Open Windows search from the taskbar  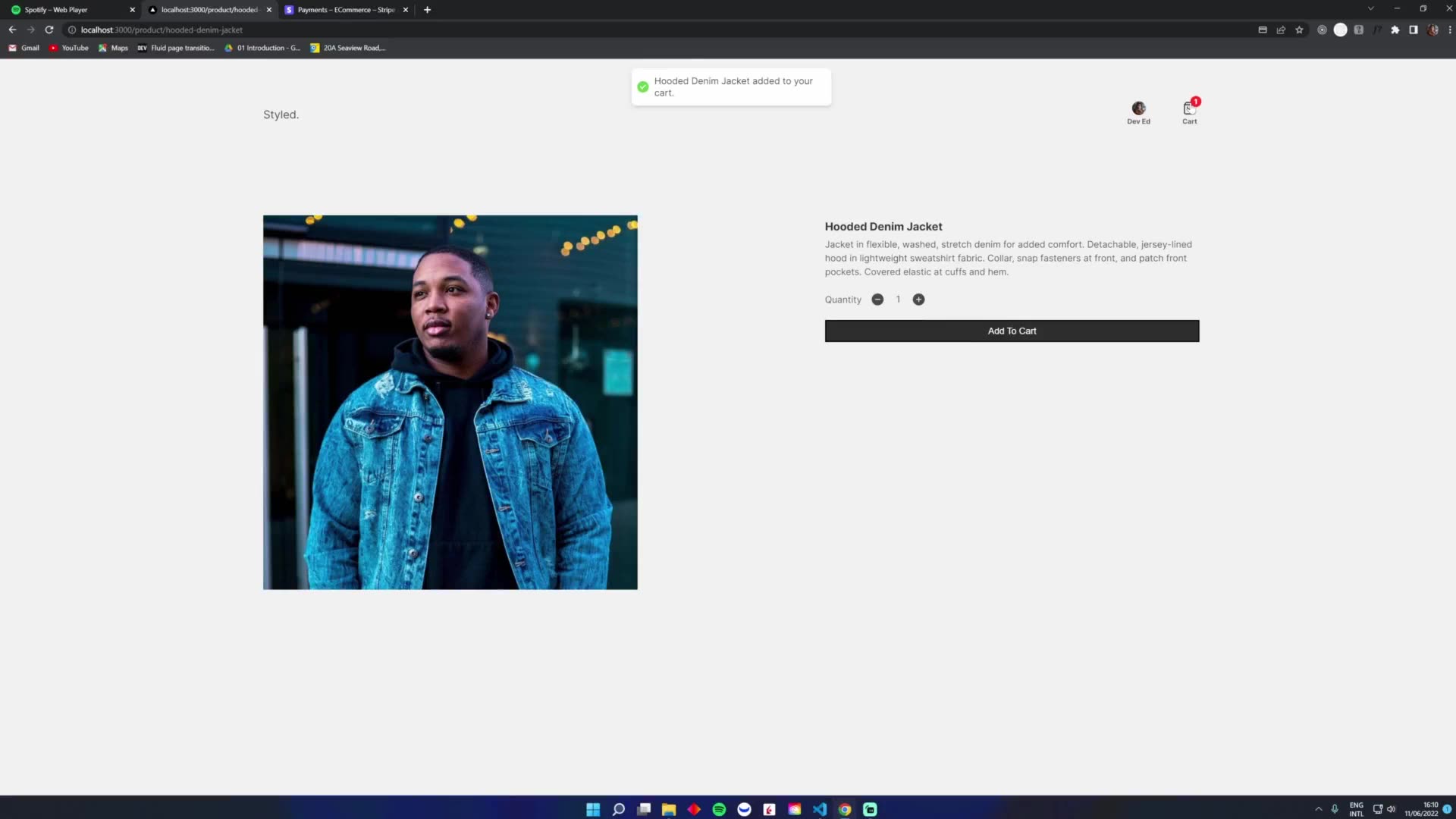coord(618,809)
